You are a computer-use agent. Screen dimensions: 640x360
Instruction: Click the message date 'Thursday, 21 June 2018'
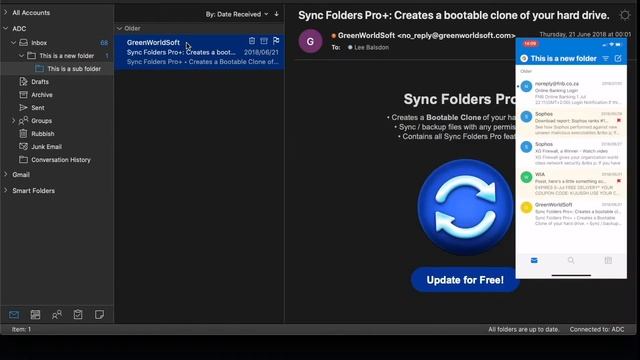[x=585, y=34]
